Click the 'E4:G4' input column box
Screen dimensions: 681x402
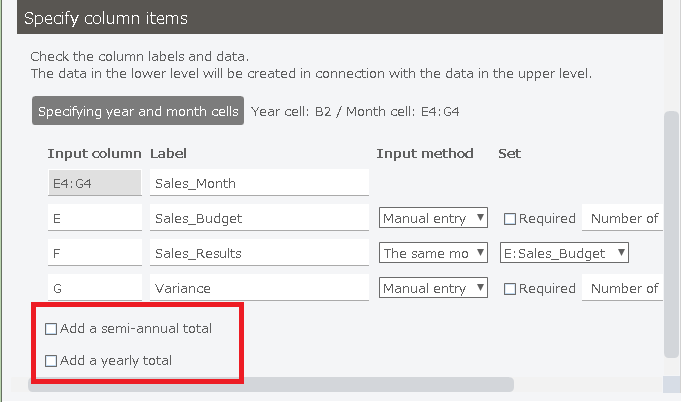[95, 184]
